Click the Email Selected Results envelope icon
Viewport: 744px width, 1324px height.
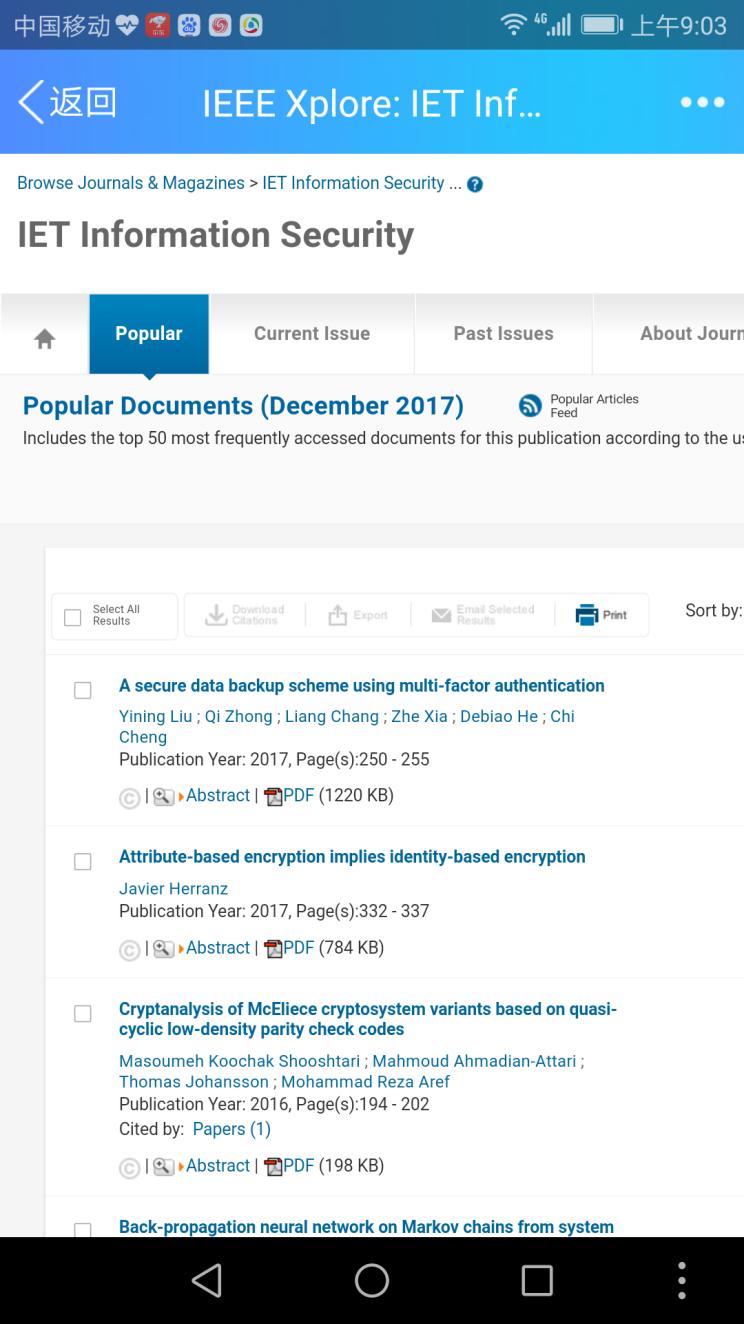tap(441, 615)
